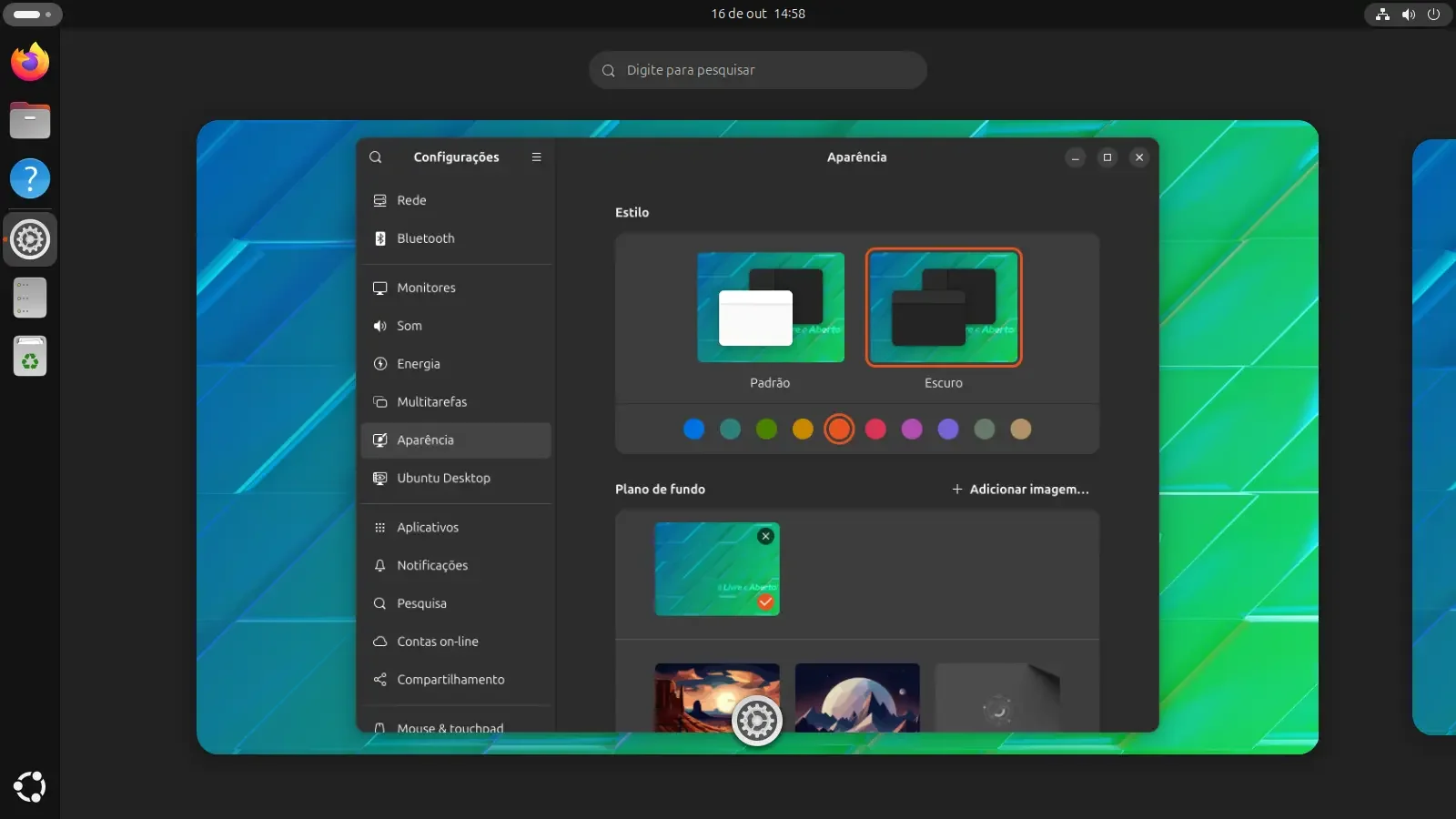Choose the sage gray-green accent color
The width and height of the screenshot is (1456, 819).
[985, 430]
